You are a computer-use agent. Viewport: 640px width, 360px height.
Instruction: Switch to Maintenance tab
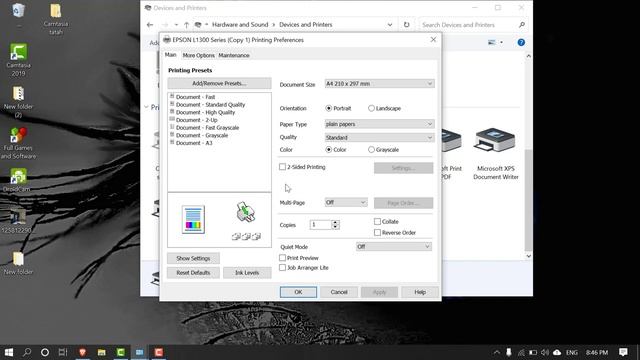click(234, 55)
